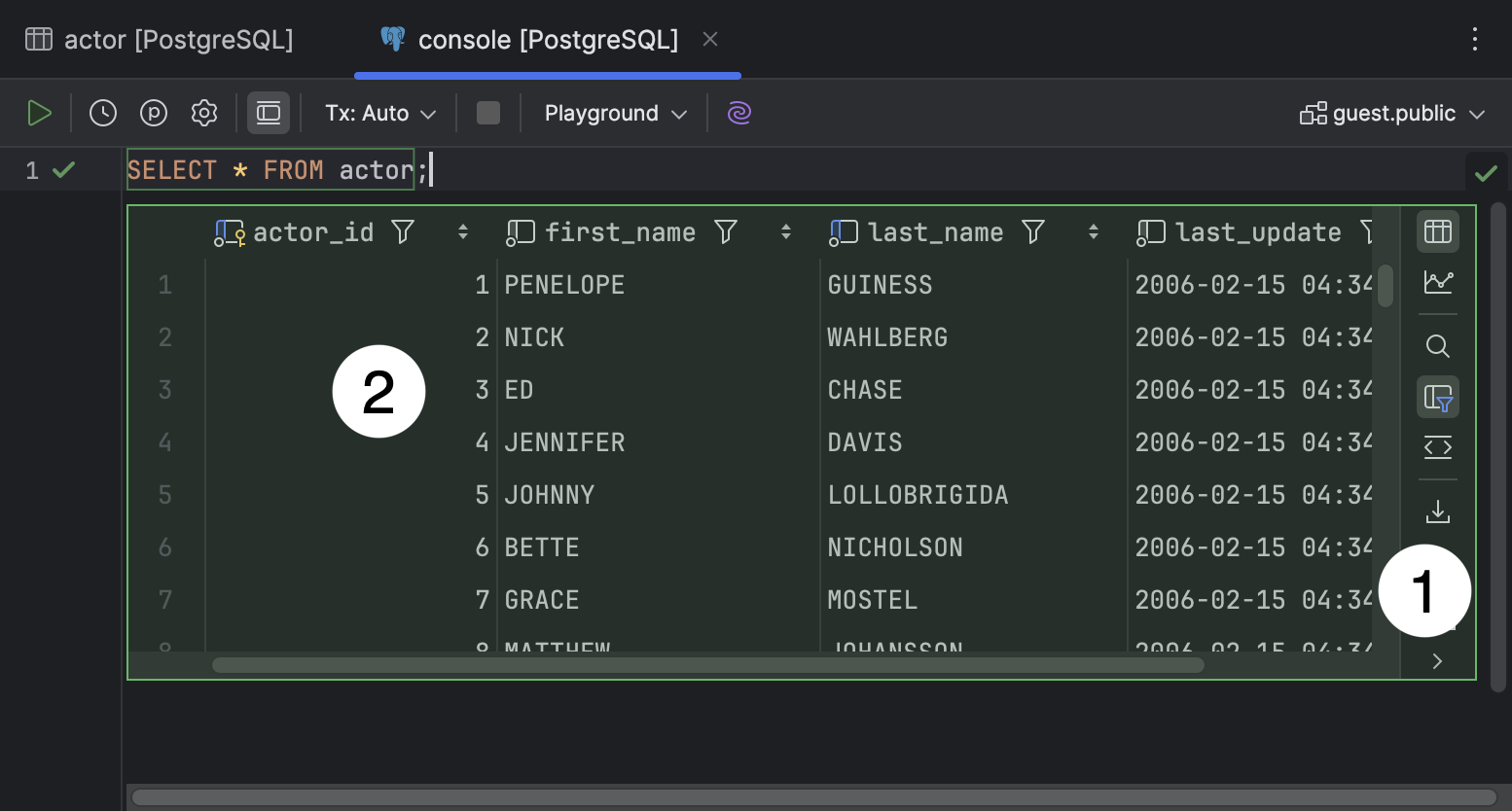
Task: Open the Tx: Auto transaction dropdown
Action: [378, 113]
